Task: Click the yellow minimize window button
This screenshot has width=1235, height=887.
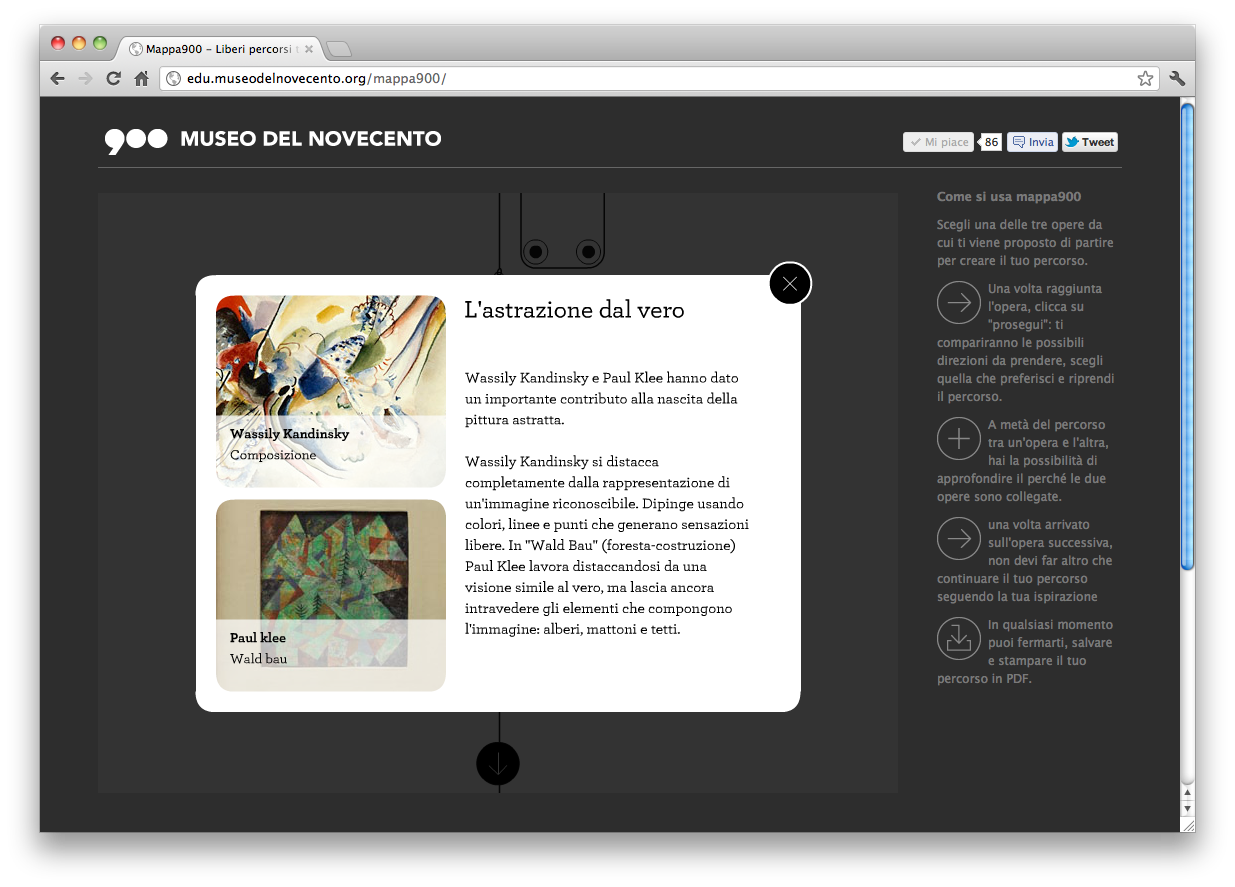Action: (x=79, y=43)
